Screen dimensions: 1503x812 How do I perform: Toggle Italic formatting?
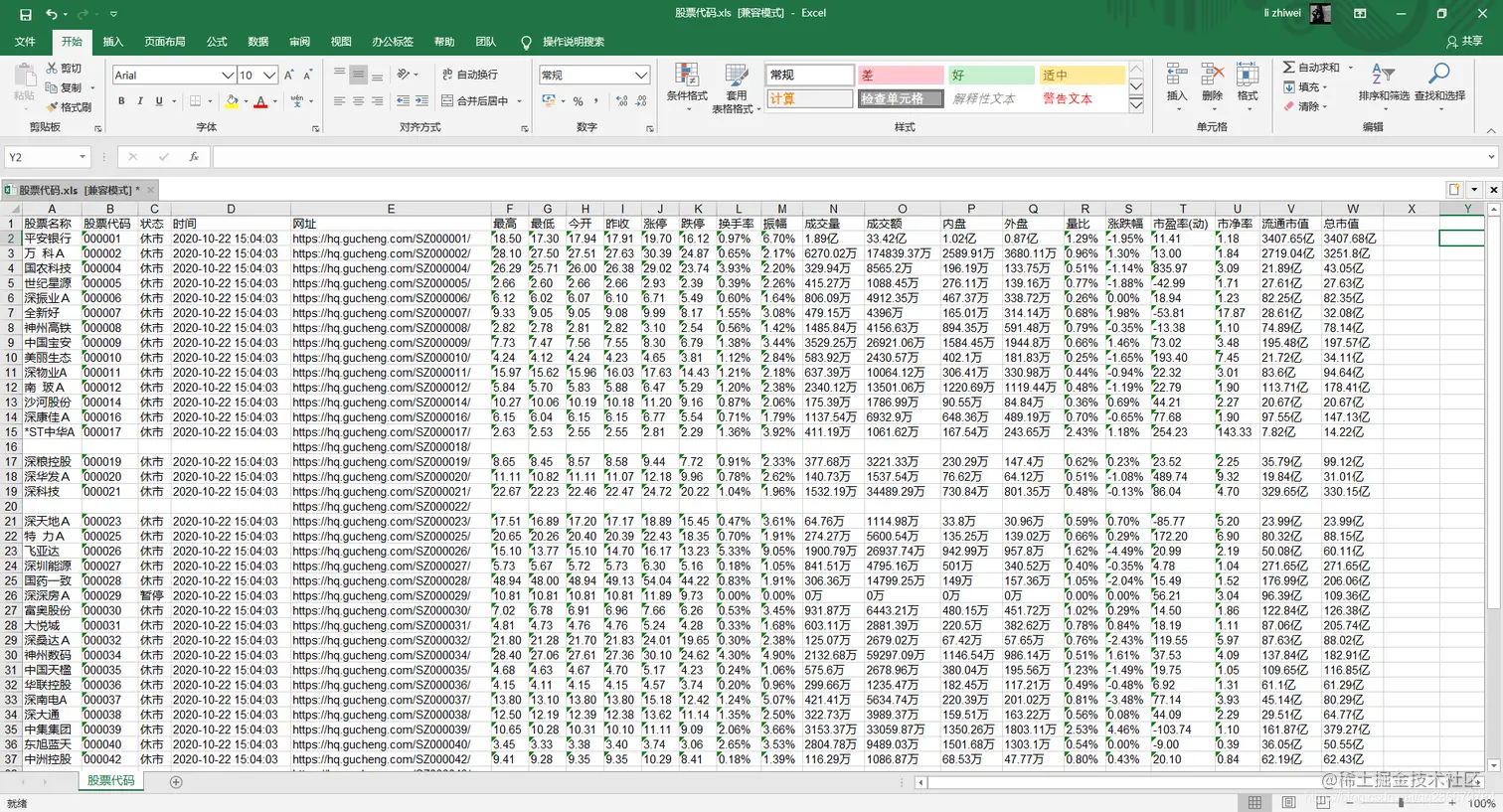(140, 101)
